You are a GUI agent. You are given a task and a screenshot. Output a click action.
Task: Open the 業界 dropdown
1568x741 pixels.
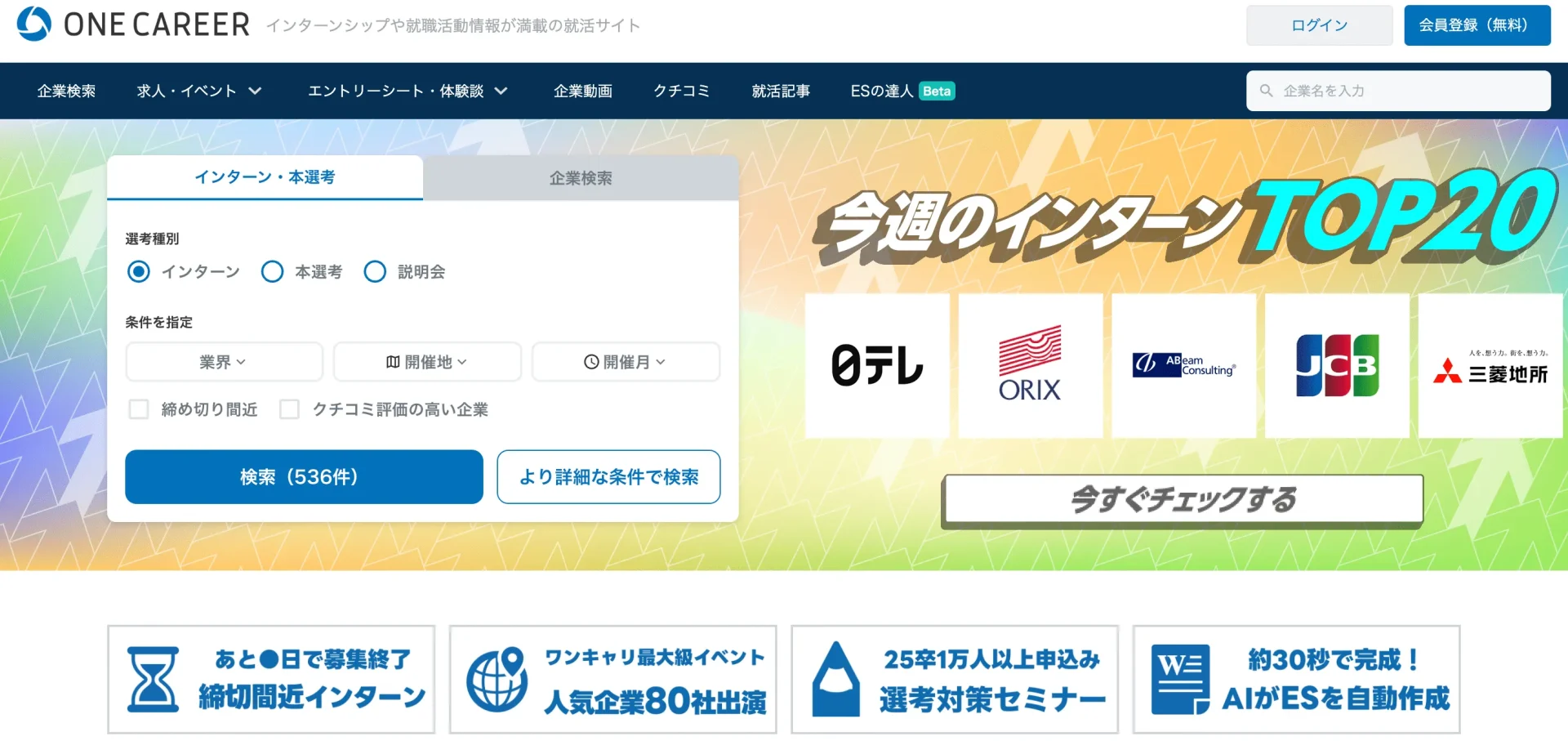pos(224,362)
